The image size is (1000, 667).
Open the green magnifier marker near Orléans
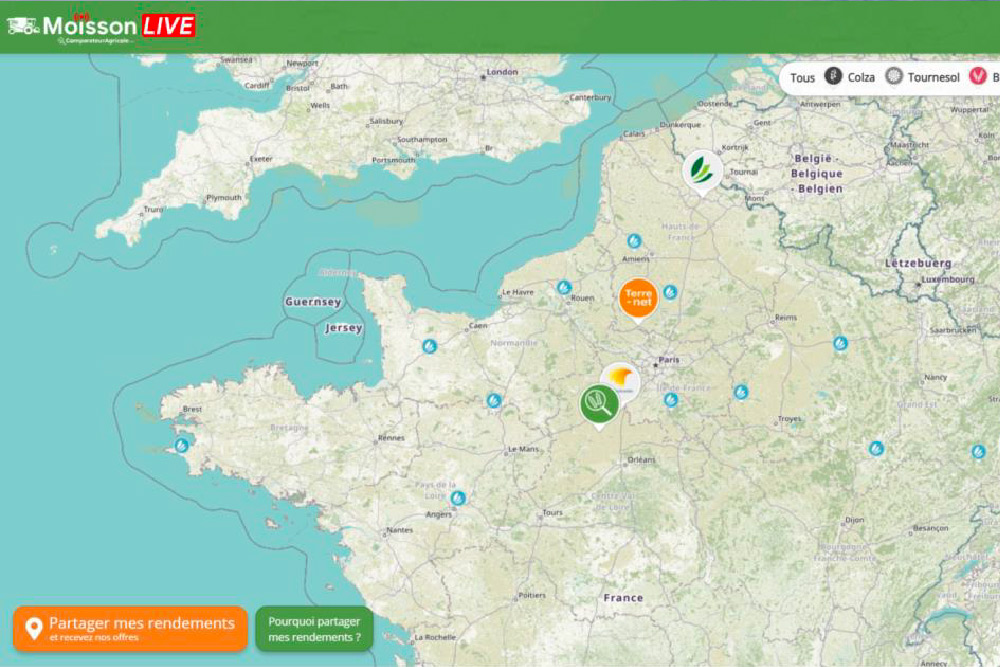pyautogui.click(x=599, y=405)
